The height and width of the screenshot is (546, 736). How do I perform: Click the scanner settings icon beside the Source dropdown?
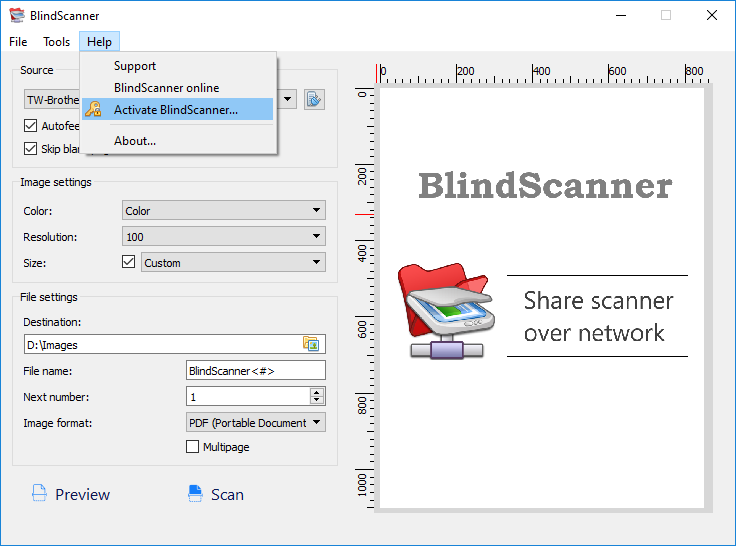coord(314,100)
